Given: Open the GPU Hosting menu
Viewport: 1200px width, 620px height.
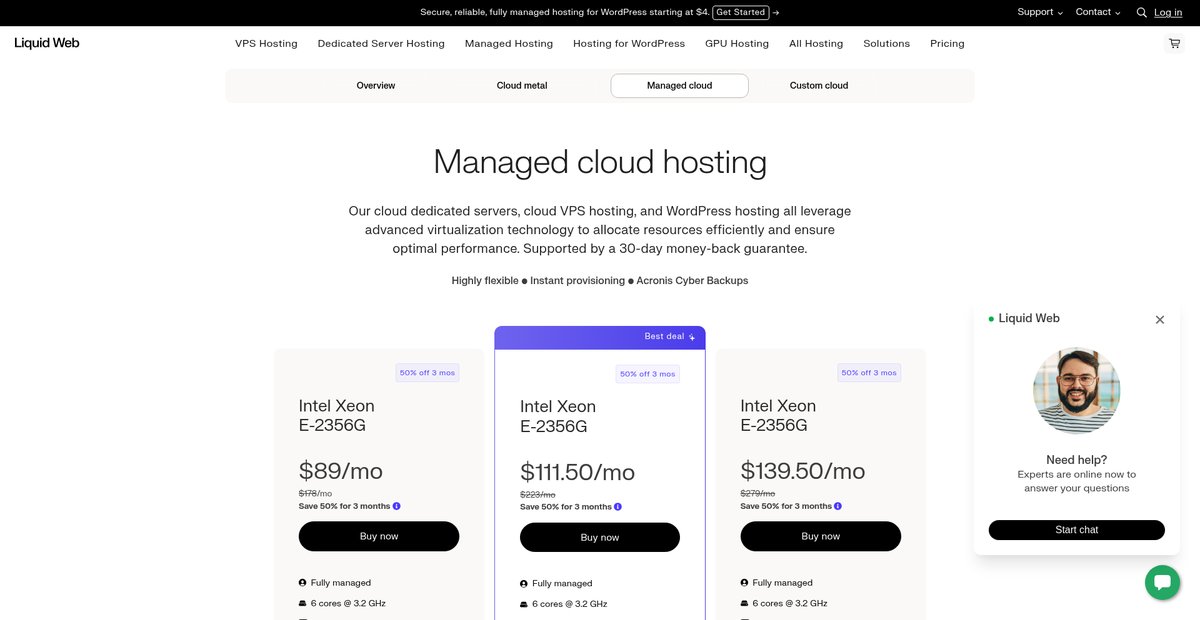Looking at the screenshot, I should [737, 44].
